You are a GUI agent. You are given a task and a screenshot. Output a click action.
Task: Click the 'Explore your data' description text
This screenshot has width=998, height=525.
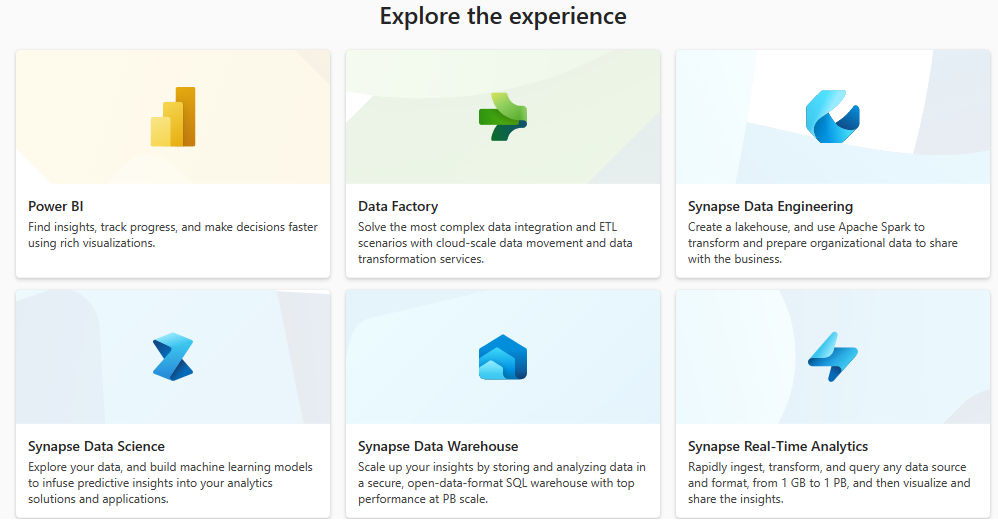pyautogui.click(x=170, y=483)
